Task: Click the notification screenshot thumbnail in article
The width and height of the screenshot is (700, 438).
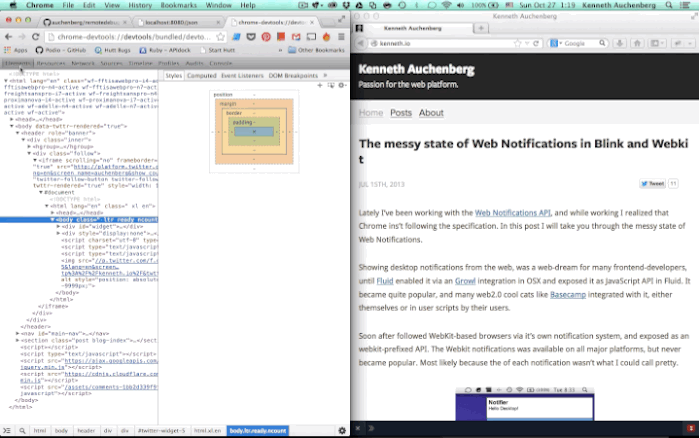Action: [x=525, y=404]
